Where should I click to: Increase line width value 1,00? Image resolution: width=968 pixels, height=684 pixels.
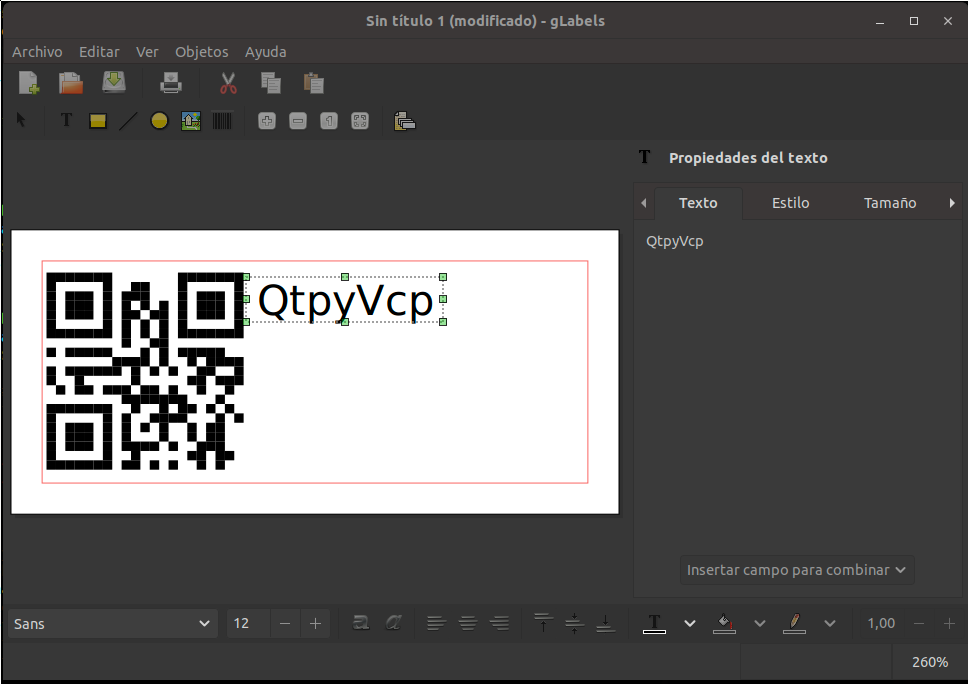[949, 624]
